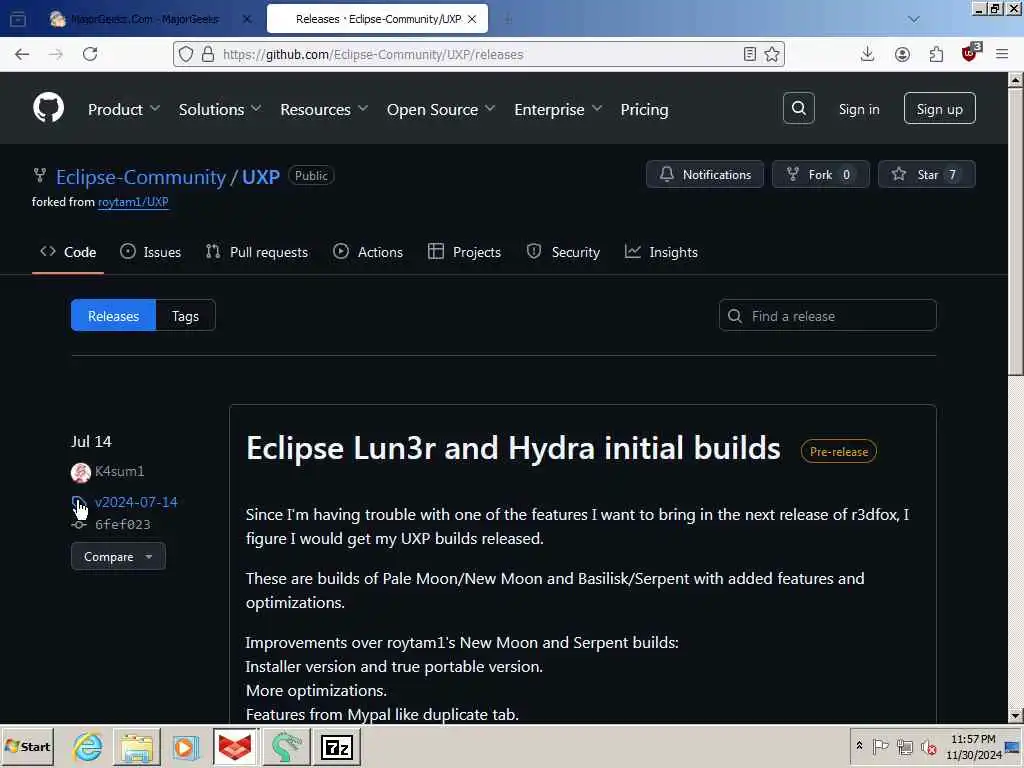The width and height of the screenshot is (1024, 768).
Task: Open the Issues tab
Action: pyautogui.click(x=151, y=252)
